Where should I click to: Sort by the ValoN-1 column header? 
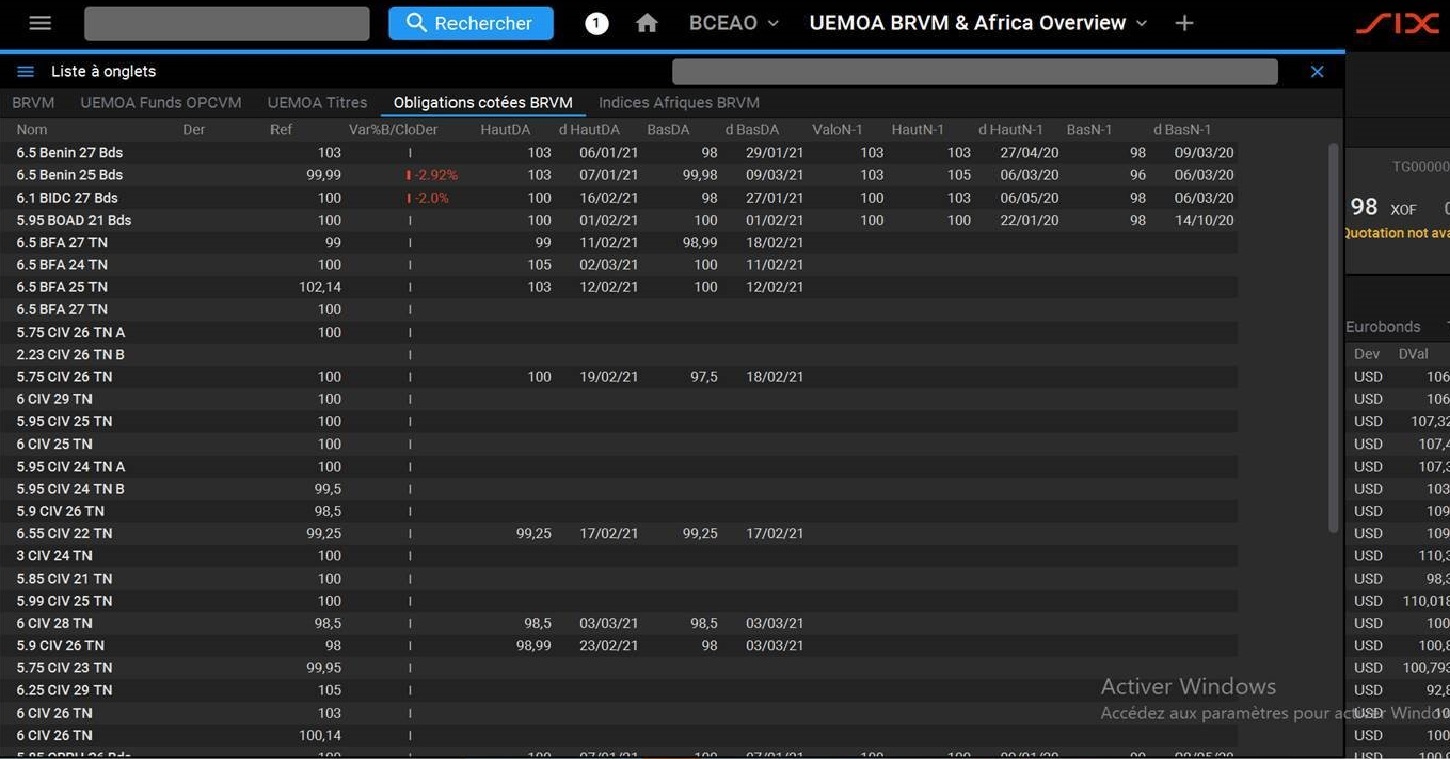[x=838, y=129]
